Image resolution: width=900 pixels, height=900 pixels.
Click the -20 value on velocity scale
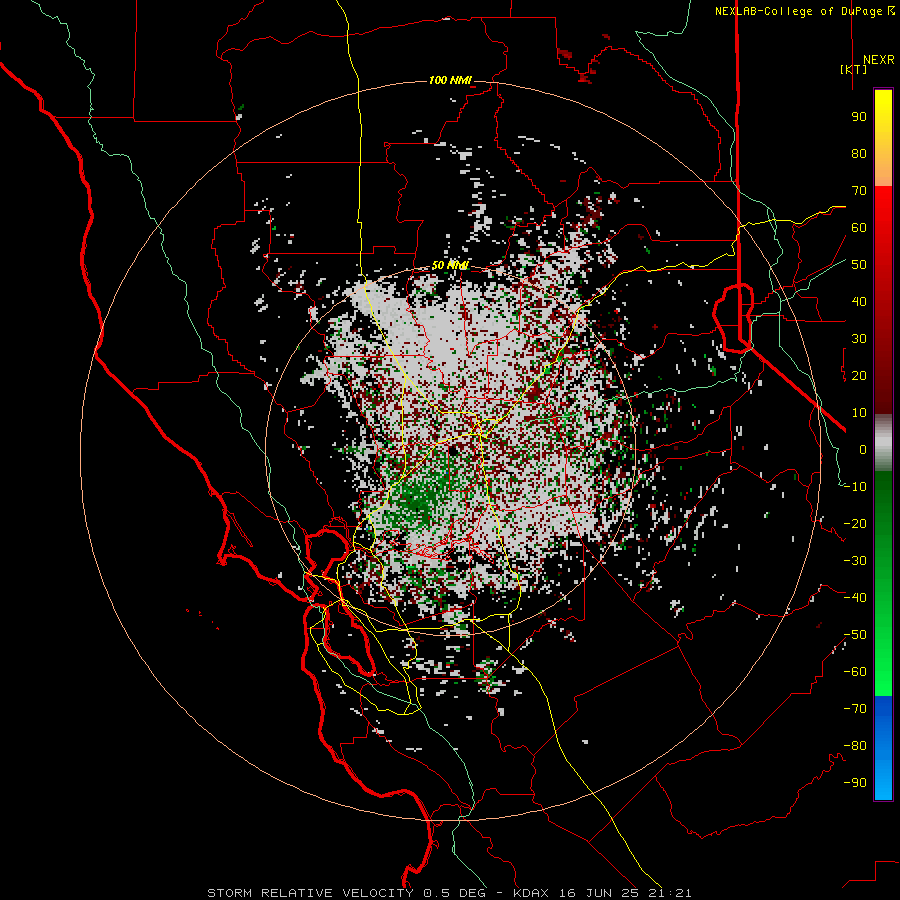855,524
